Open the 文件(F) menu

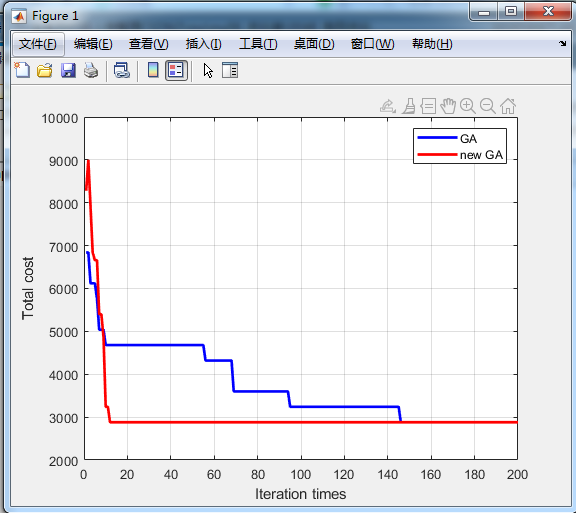tap(38, 44)
